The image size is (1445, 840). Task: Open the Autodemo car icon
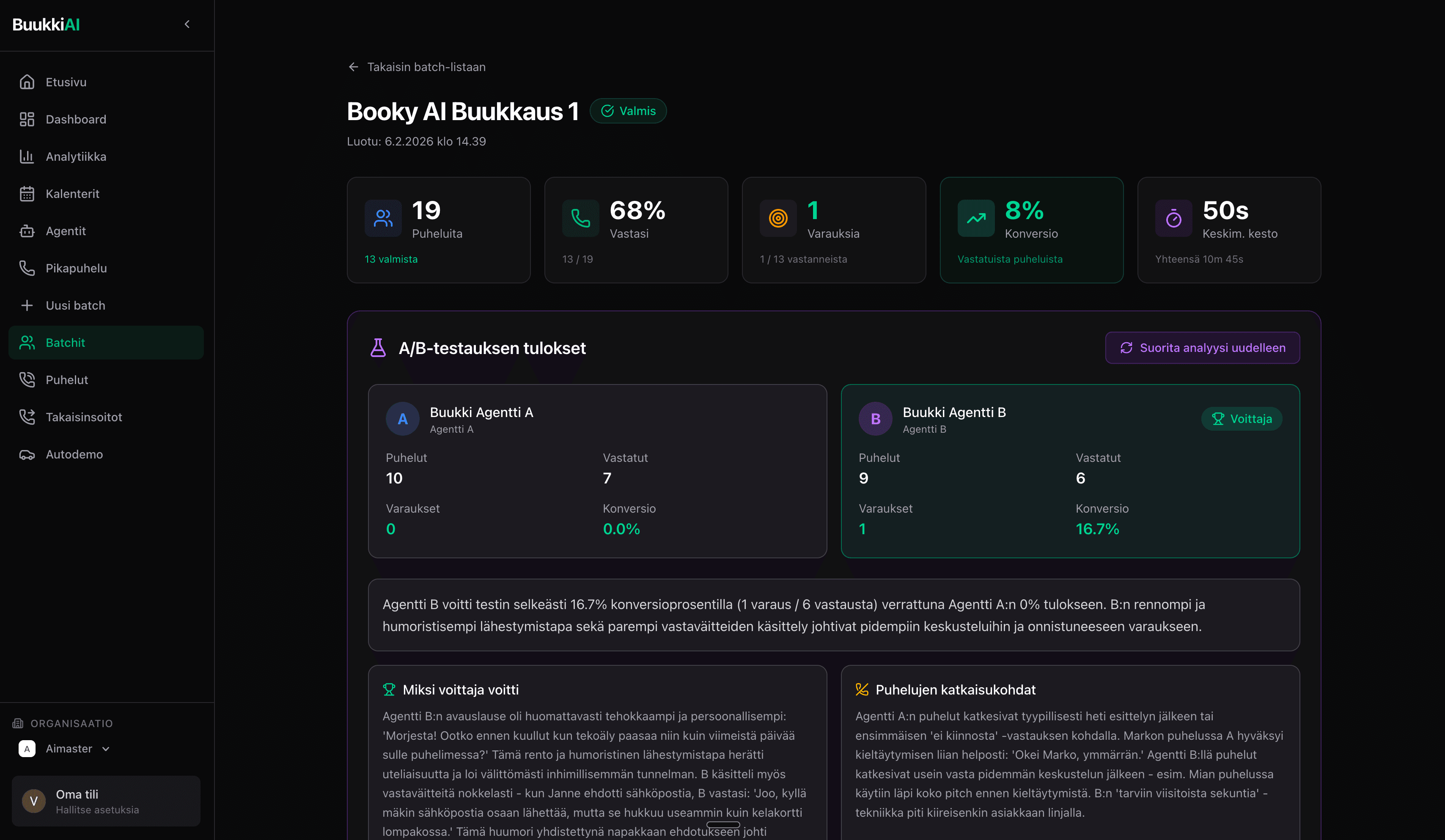[27, 454]
